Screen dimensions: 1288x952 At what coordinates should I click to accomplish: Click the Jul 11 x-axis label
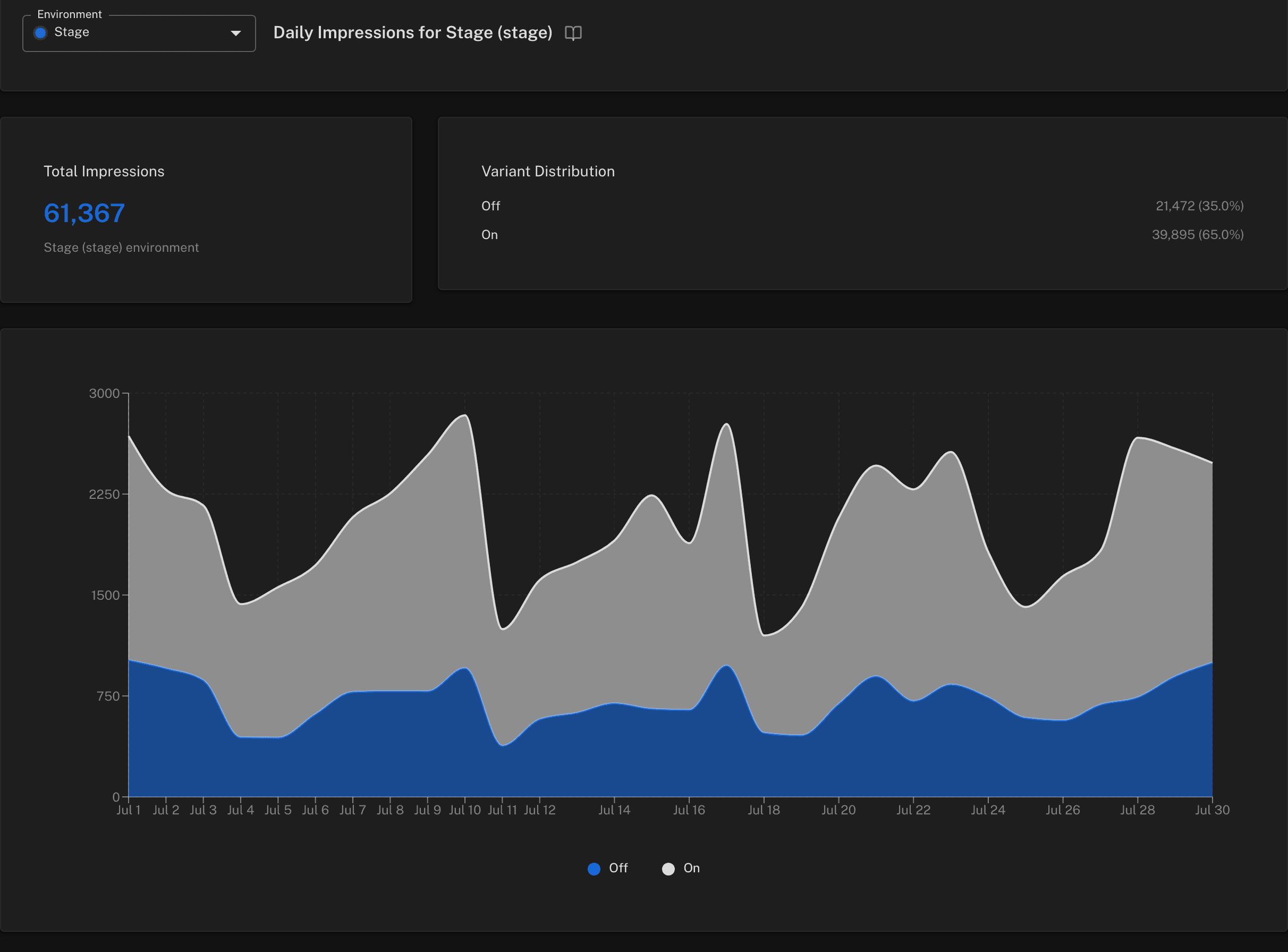(x=503, y=810)
